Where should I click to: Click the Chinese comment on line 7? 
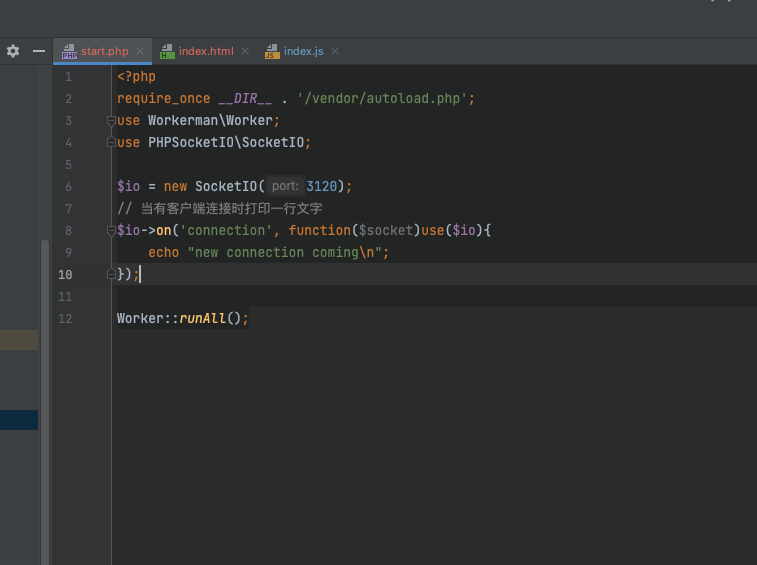coord(220,209)
